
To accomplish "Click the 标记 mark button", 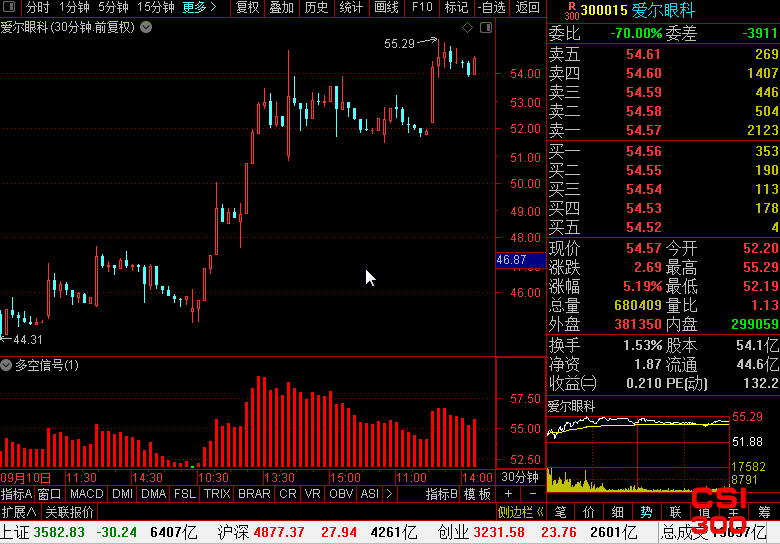I will [456, 7].
